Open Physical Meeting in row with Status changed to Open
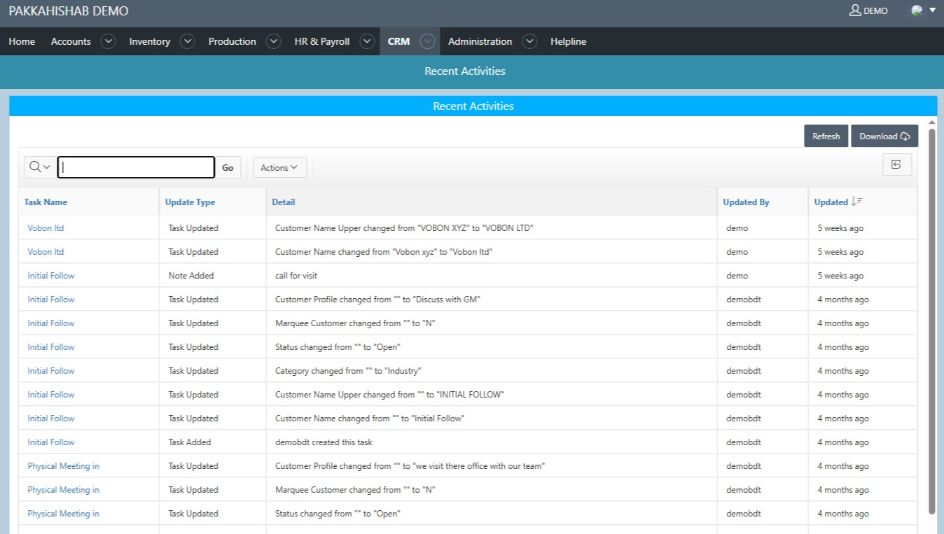Viewport: 944px width, 534px height. [63, 514]
